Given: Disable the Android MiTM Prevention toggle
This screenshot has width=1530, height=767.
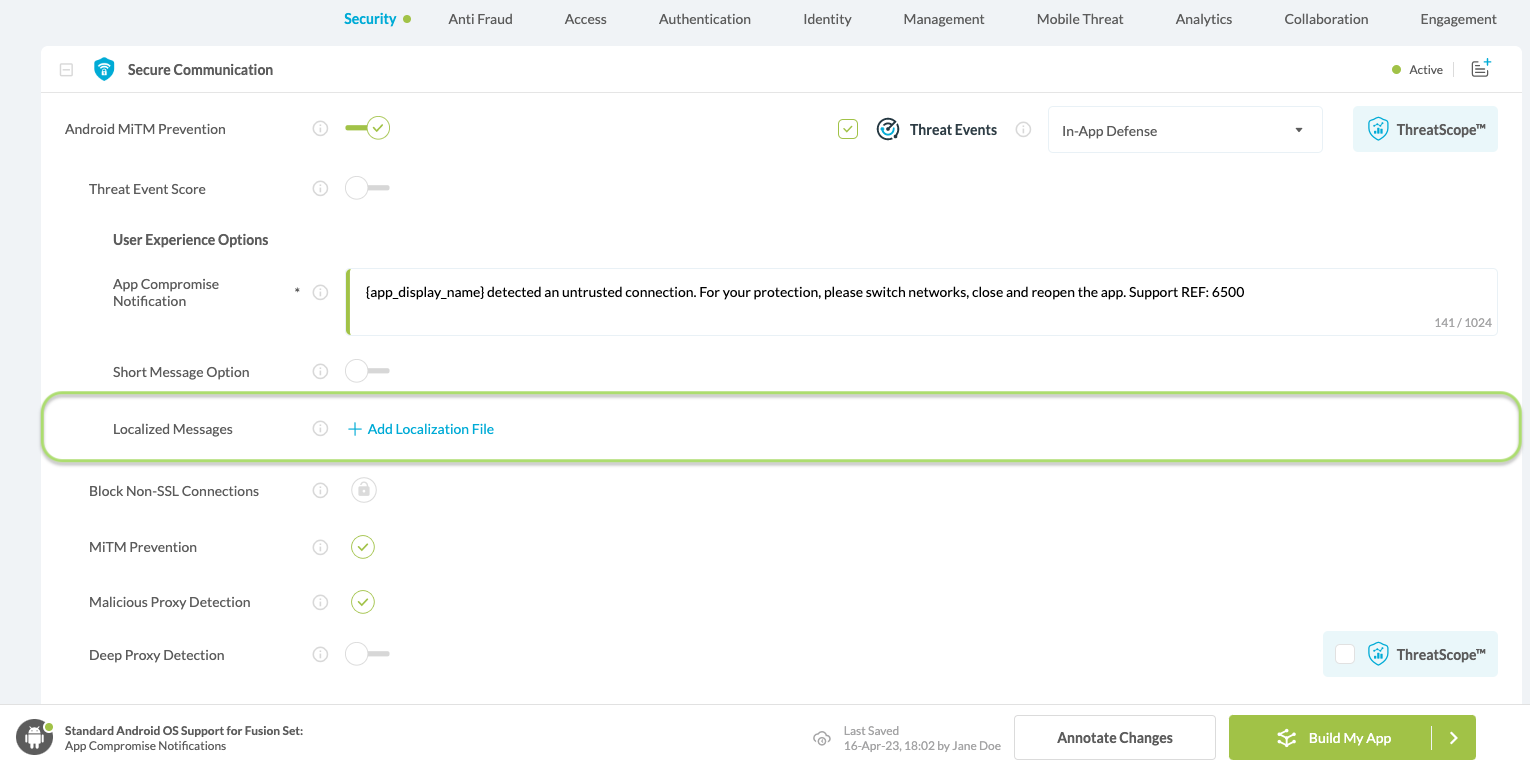Looking at the screenshot, I should click(367, 128).
